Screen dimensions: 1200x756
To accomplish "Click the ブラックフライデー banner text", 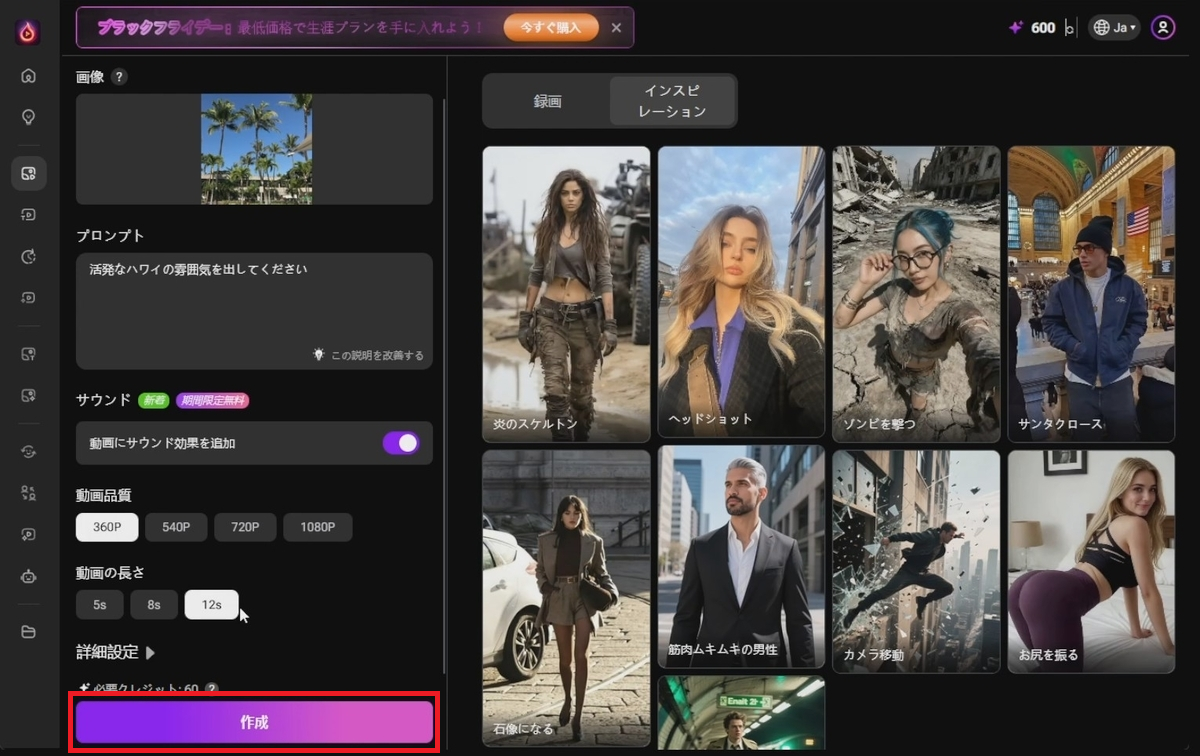I will (290, 28).
